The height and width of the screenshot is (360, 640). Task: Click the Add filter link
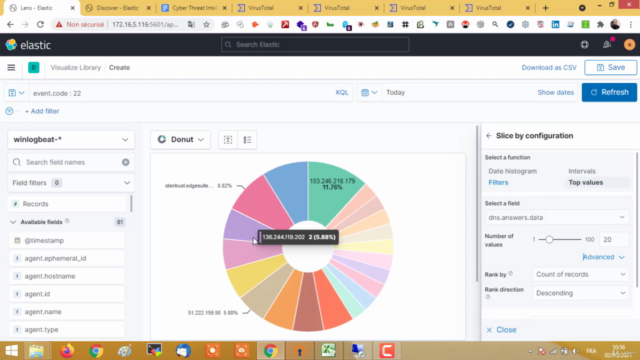42,111
